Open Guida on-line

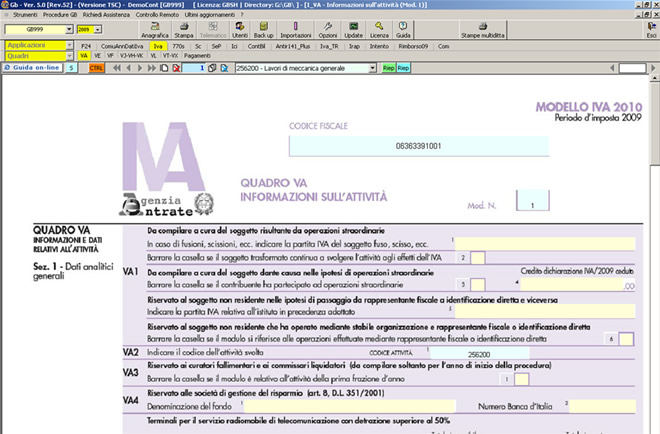click(x=32, y=67)
